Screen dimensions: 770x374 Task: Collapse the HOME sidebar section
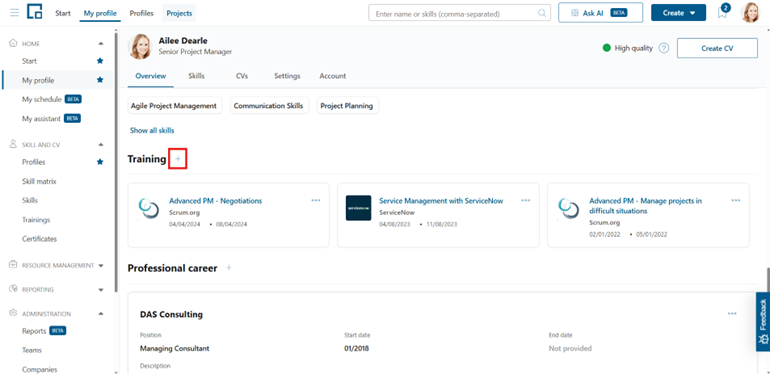pyautogui.click(x=101, y=44)
